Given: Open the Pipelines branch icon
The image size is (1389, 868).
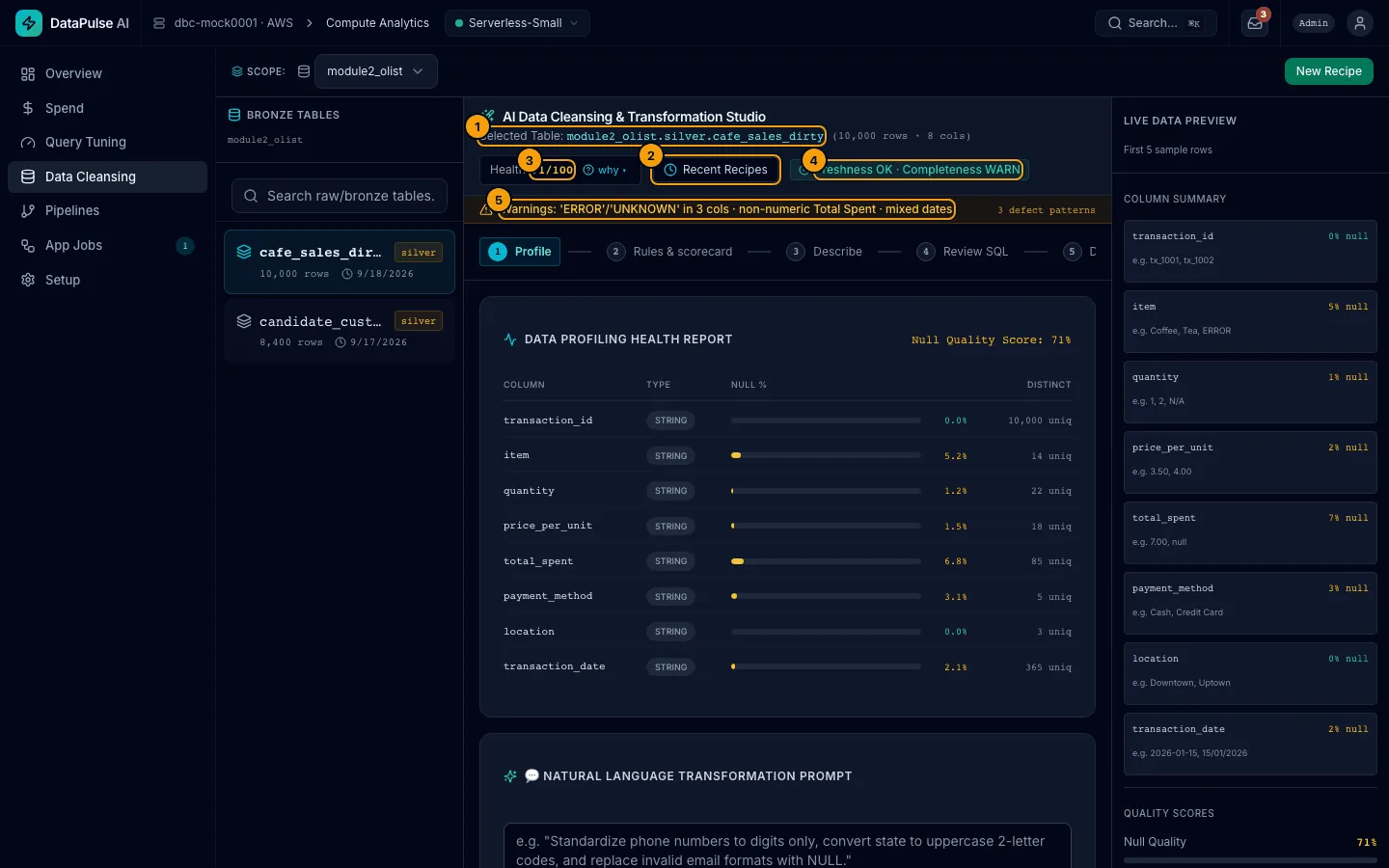Looking at the screenshot, I should (x=28, y=211).
